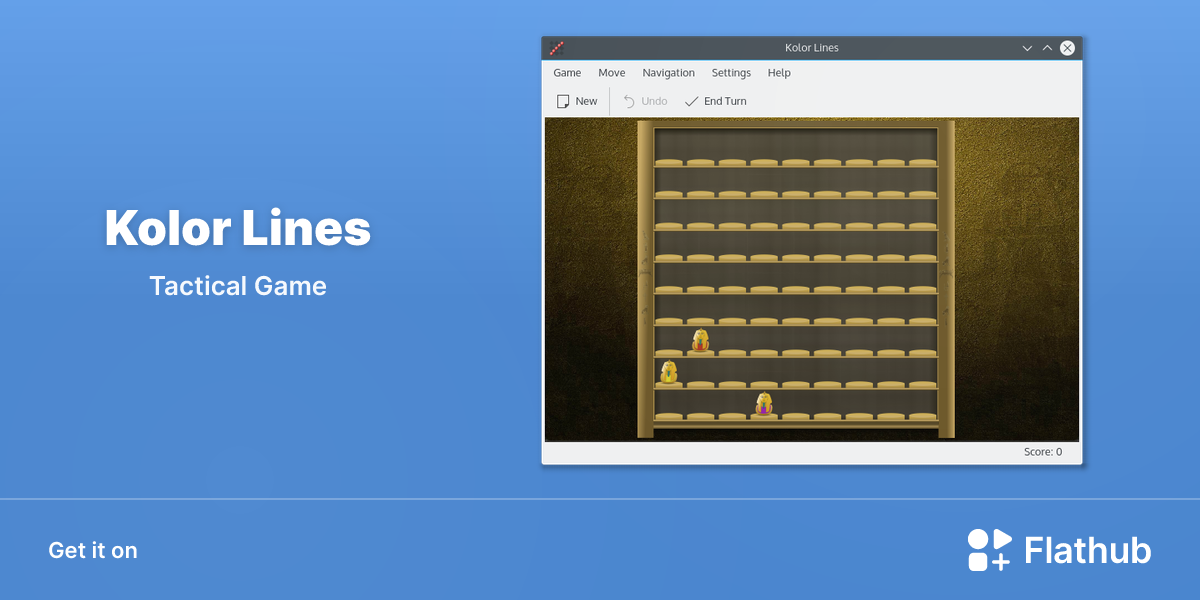Click the Tactical Game subtitle

[x=238, y=286]
